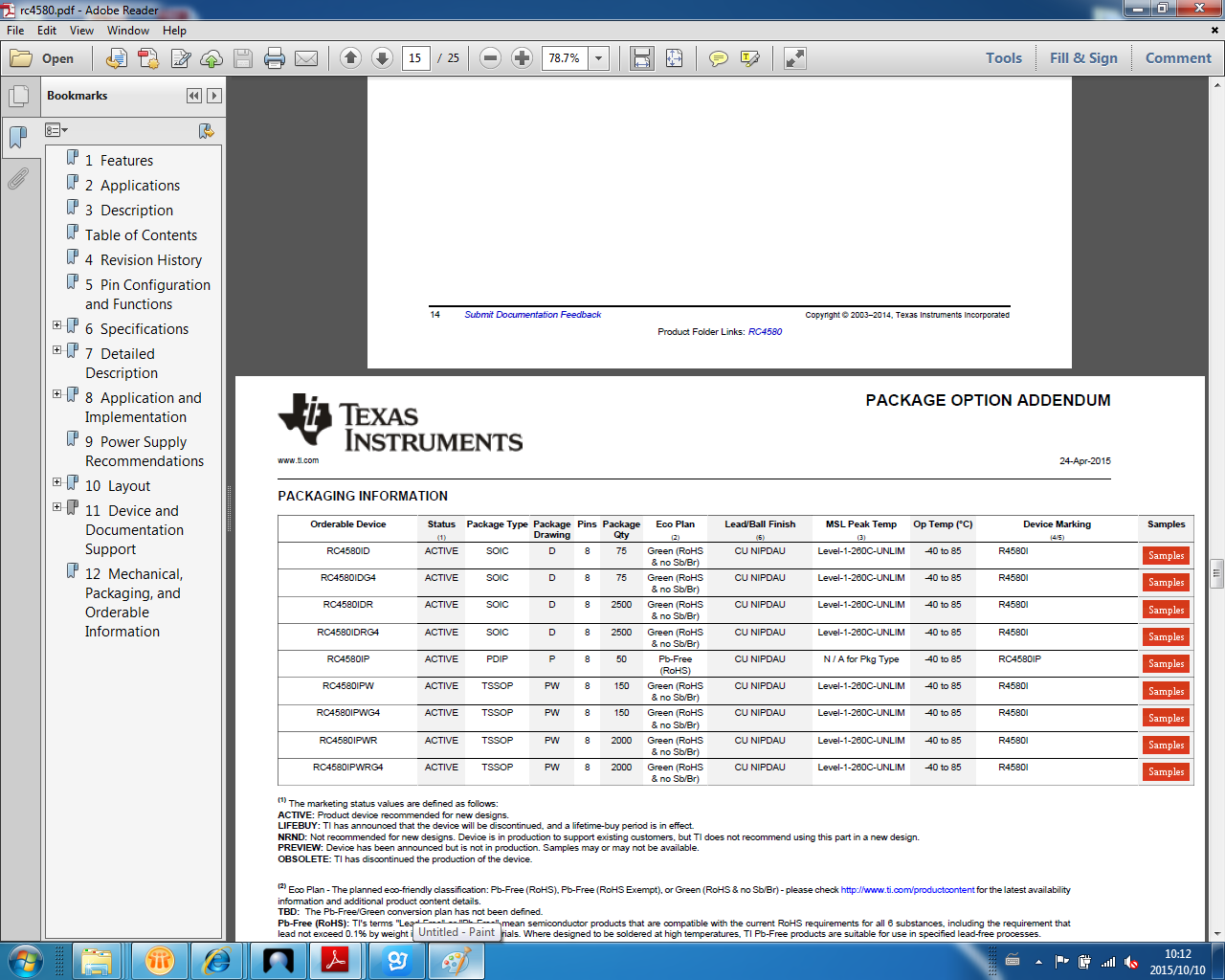Screen dimensions: 1225x980
Task: Select the 2 Applications bookmark
Action: click(x=132, y=186)
